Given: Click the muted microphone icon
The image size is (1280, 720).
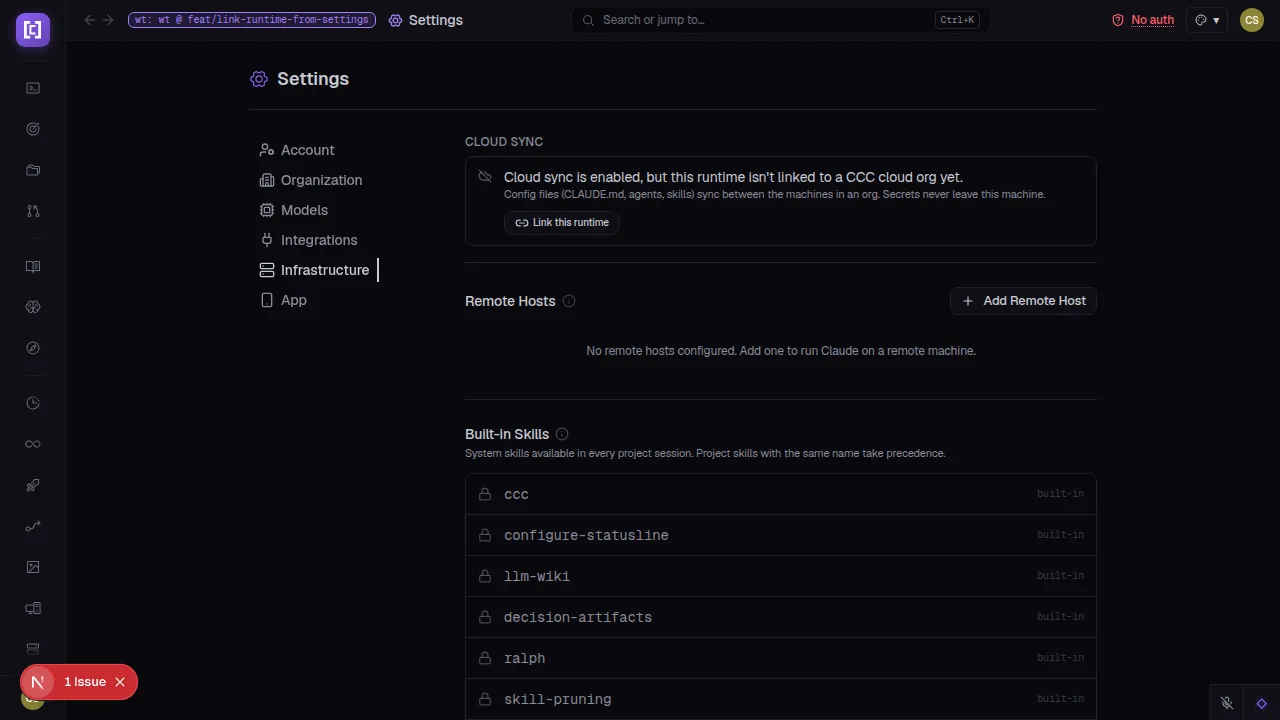Looking at the screenshot, I should (x=1227, y=703).
